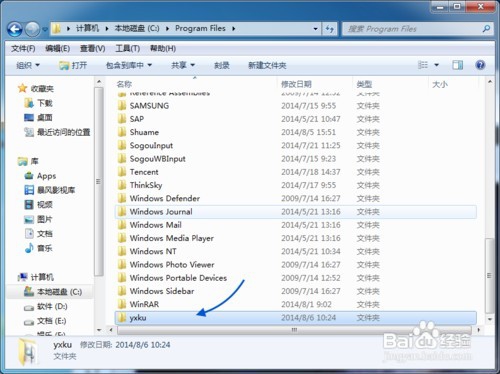This screenshot has height=374, width=500.
Task: Expand the arrow after Program Files breadcrumb
Action: (x=234, y=29)
